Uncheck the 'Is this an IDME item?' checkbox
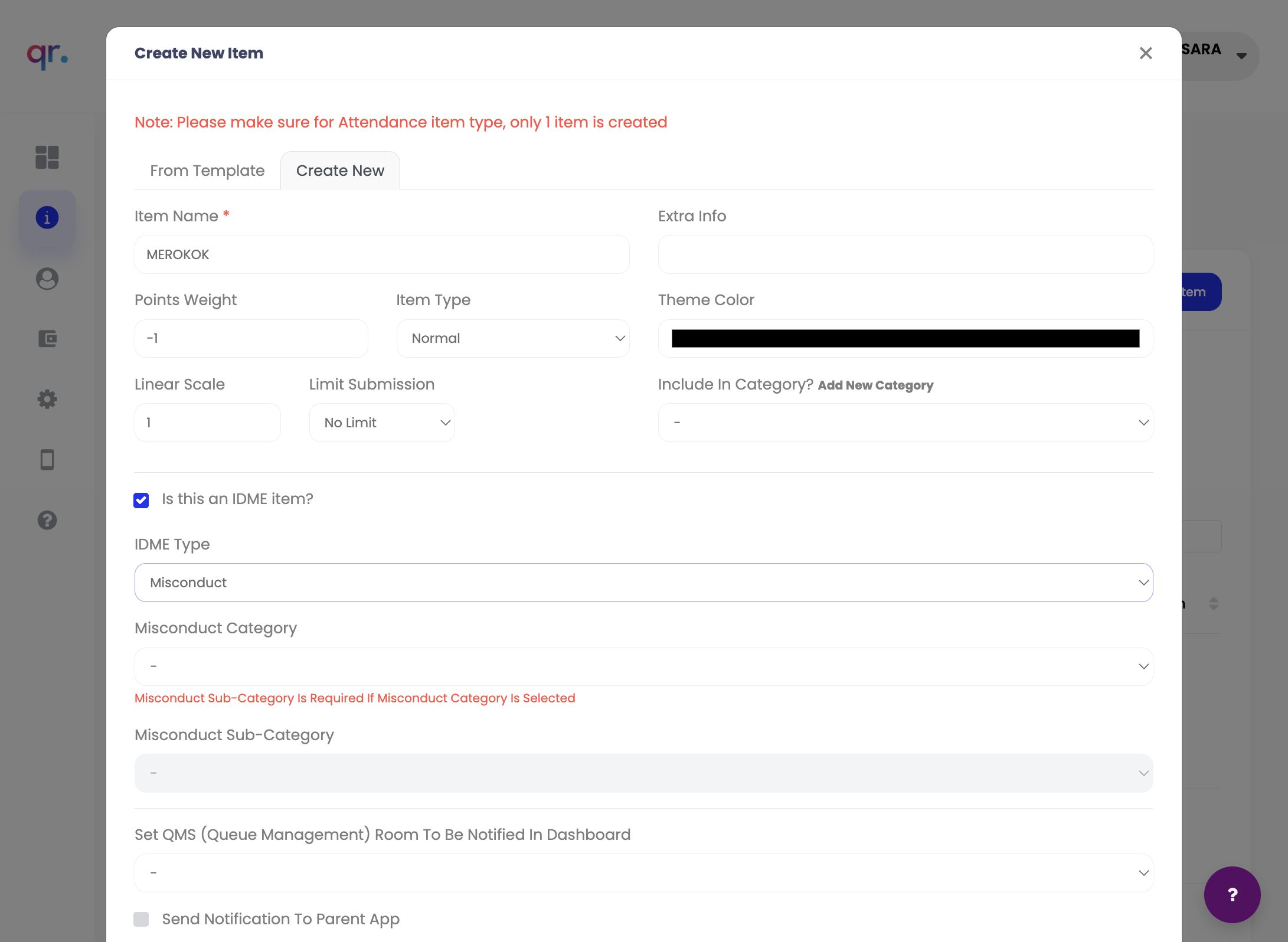 141,501
